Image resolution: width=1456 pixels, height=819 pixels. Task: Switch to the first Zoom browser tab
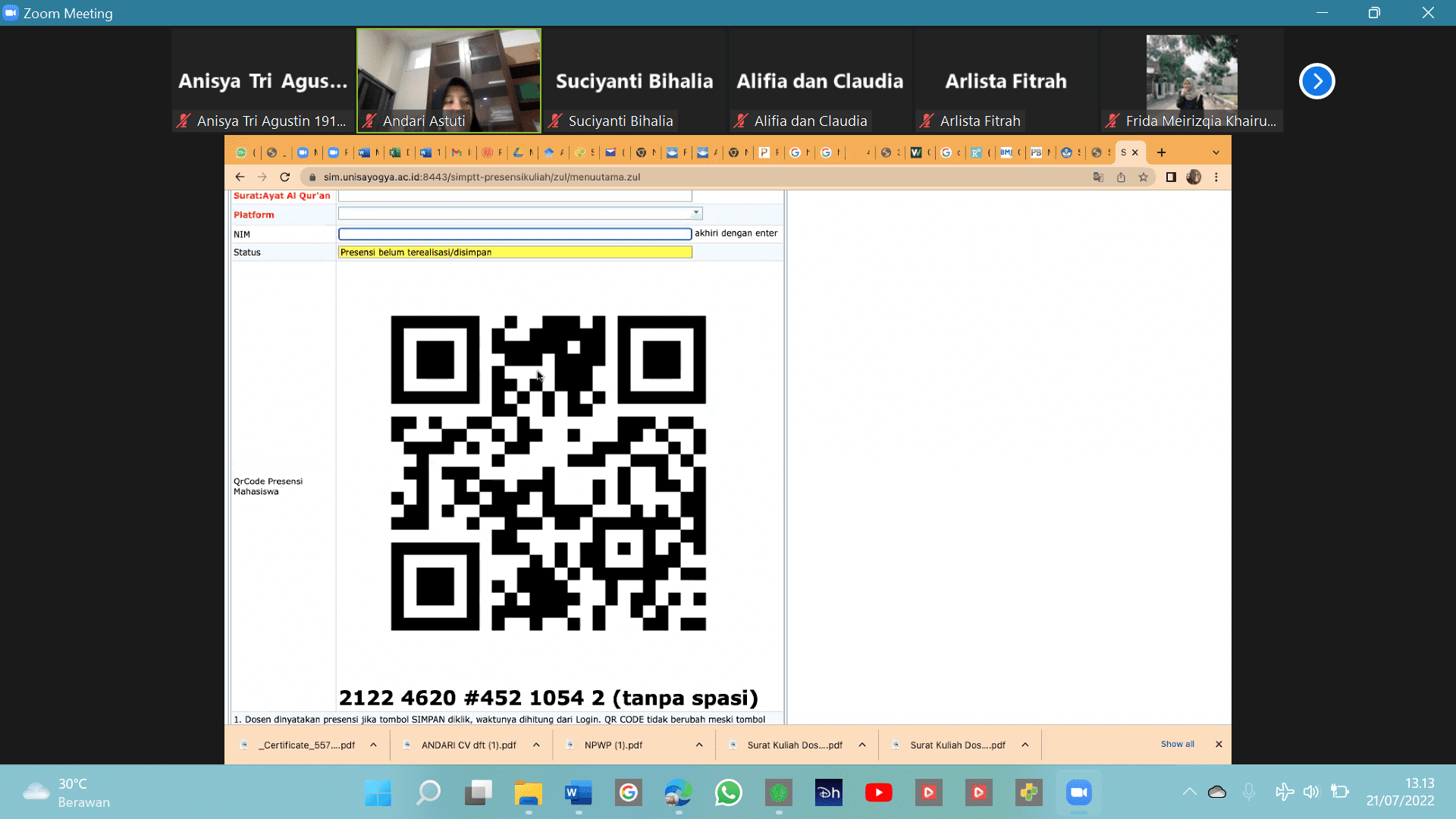tap(303, 152)
